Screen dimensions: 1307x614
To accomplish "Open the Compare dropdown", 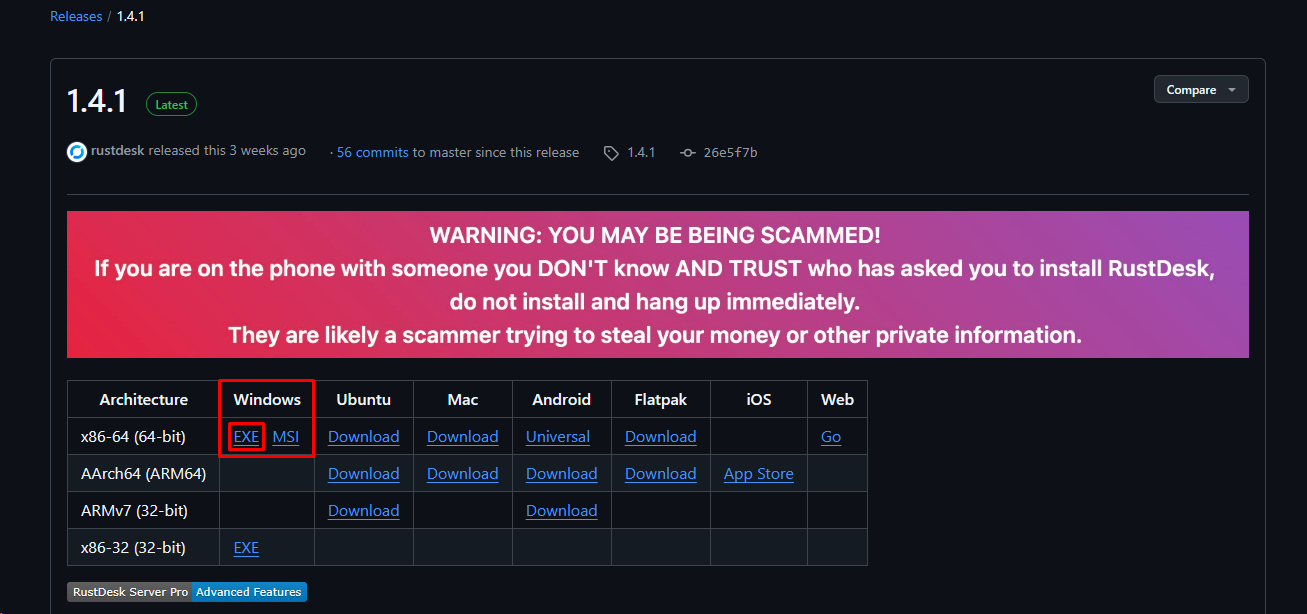I will [1200, 90].
